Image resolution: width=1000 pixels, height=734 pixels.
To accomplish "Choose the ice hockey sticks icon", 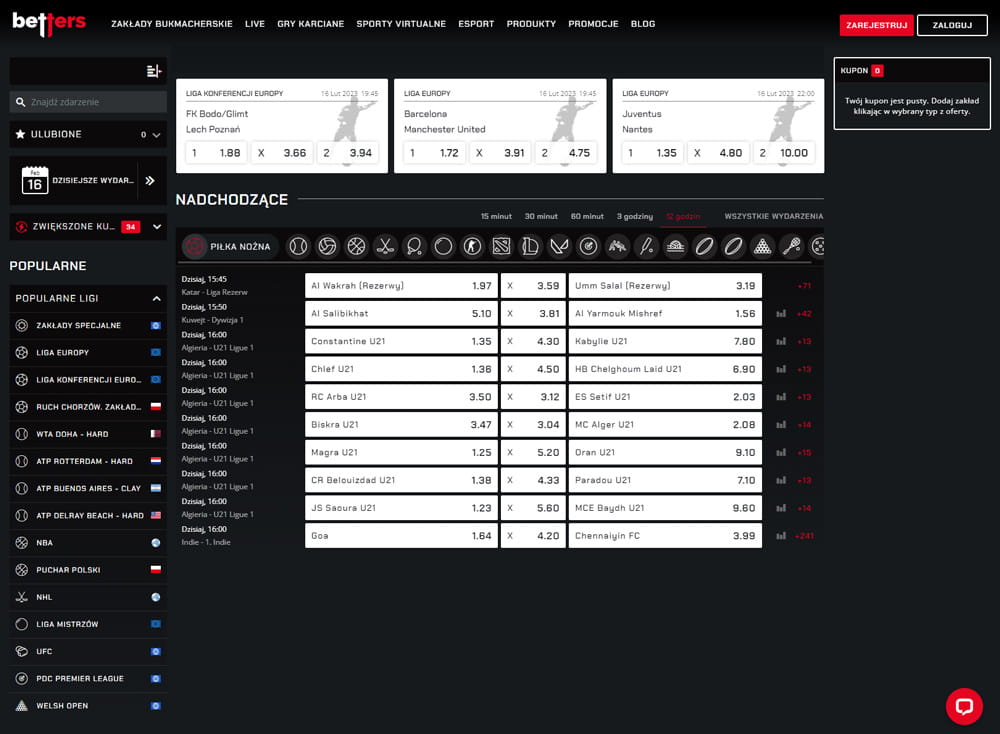I will [x=385, y=246].
